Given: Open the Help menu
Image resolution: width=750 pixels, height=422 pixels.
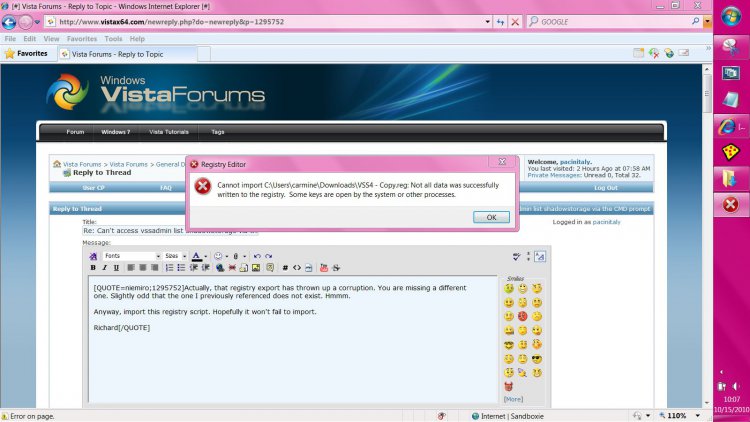Looking at the screenshot, I should pyautogui.click(x=137, y=39).
